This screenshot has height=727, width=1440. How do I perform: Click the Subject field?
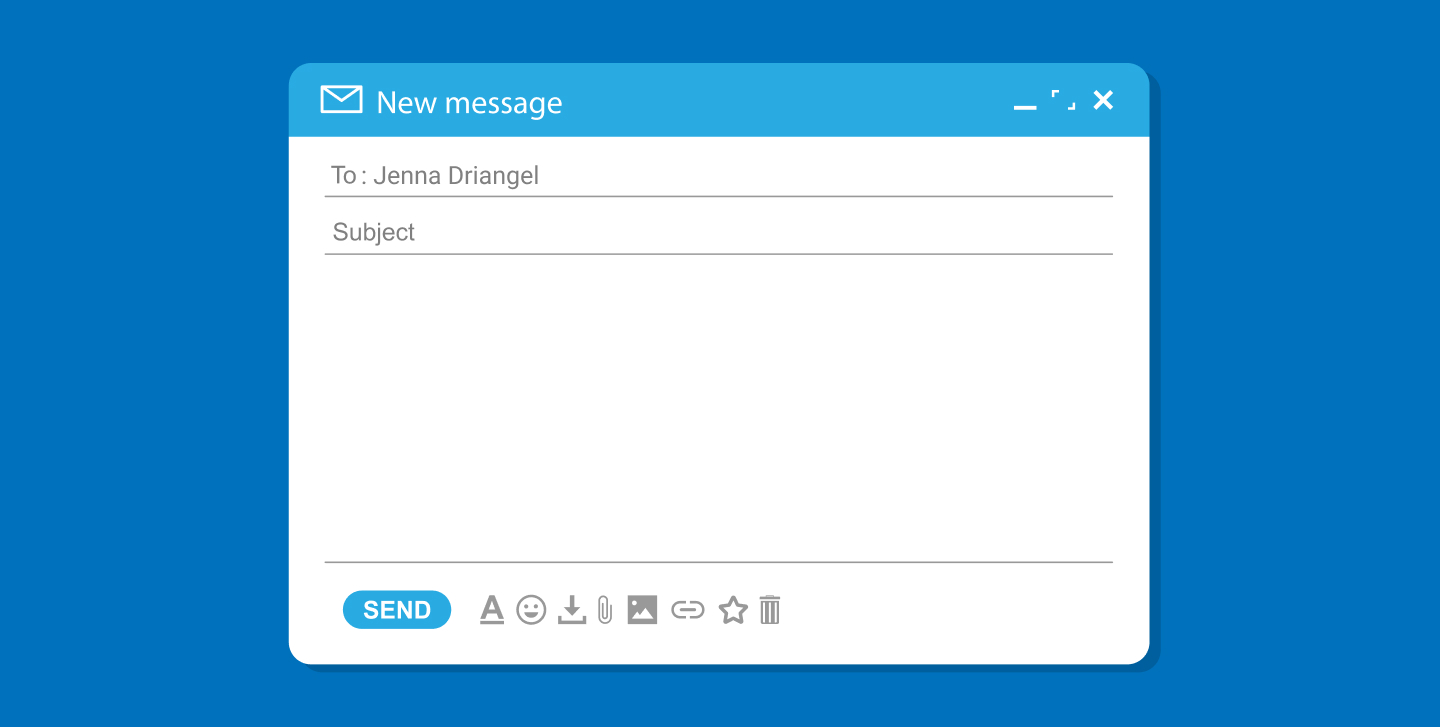[718, 232]
